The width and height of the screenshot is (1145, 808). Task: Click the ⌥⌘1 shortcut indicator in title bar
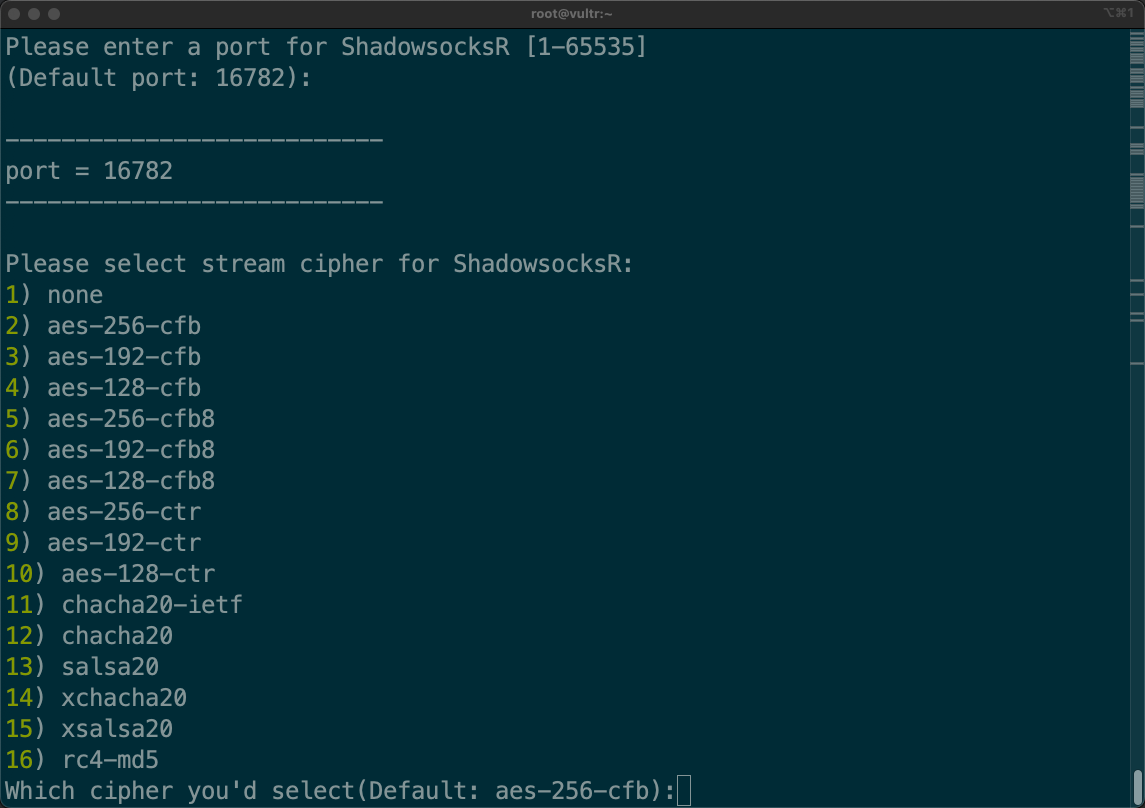tap(1116, 14)
